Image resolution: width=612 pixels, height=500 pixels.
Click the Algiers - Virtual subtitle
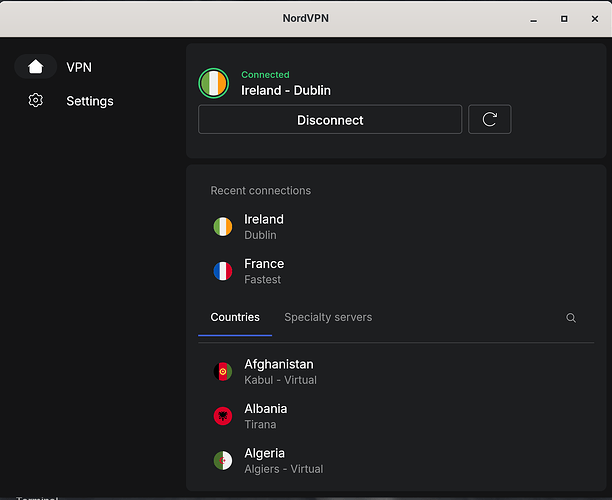click(283, 469)
